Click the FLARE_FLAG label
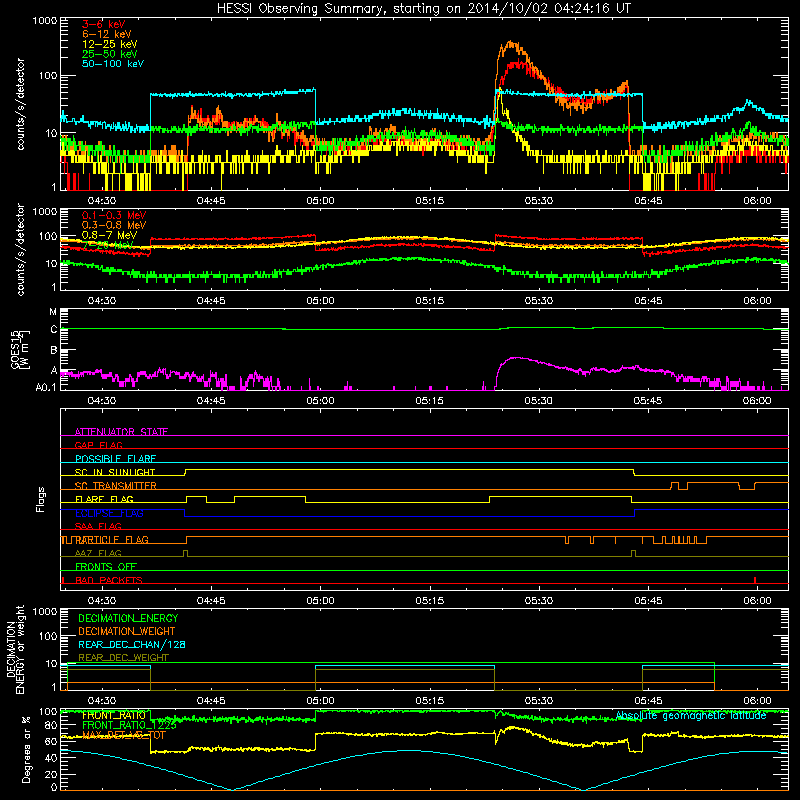Screen dimensions: 800x800 click(x=104, y=499)
